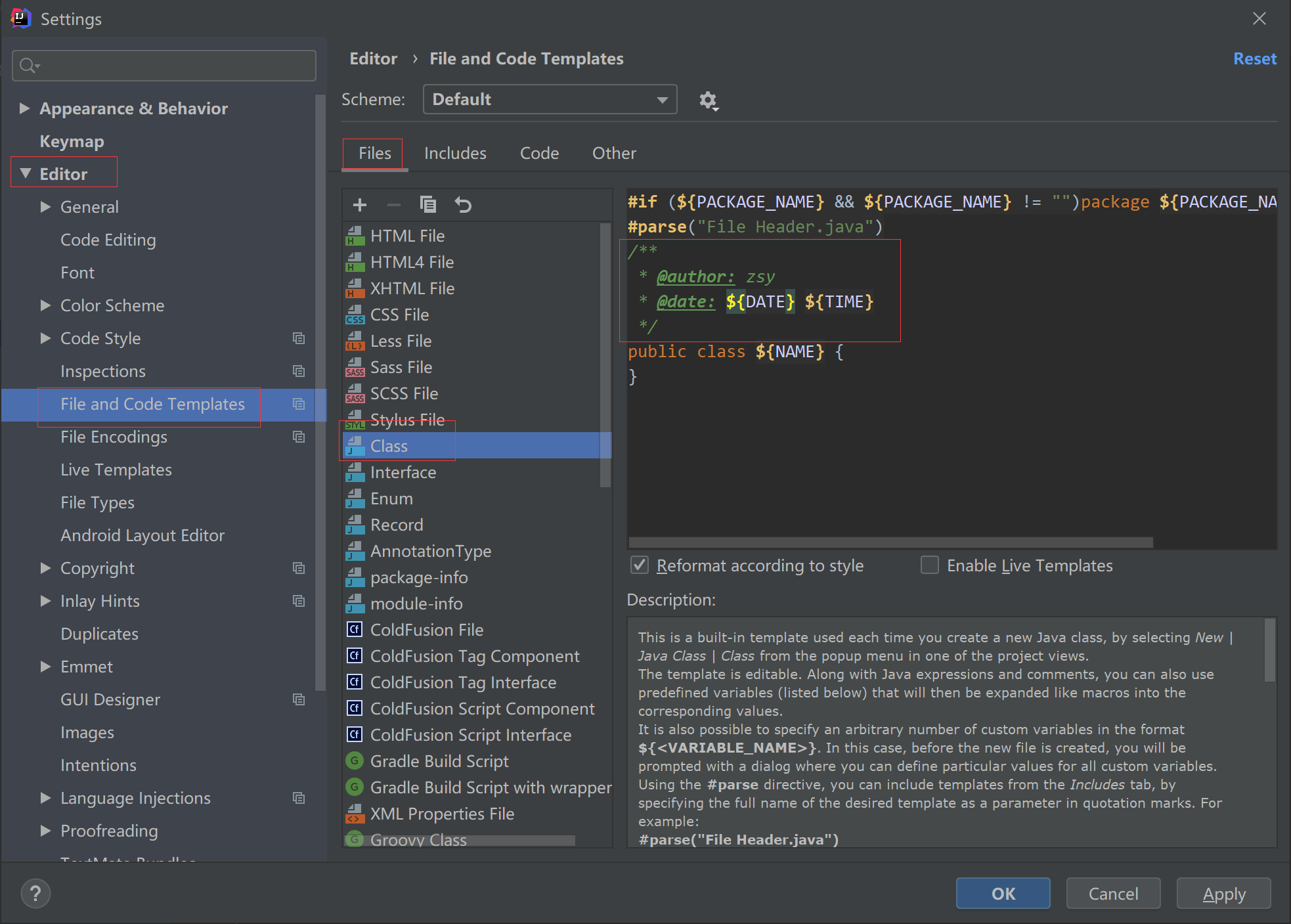
Task: Switch to the Includes tab
Action: (455, 153)
